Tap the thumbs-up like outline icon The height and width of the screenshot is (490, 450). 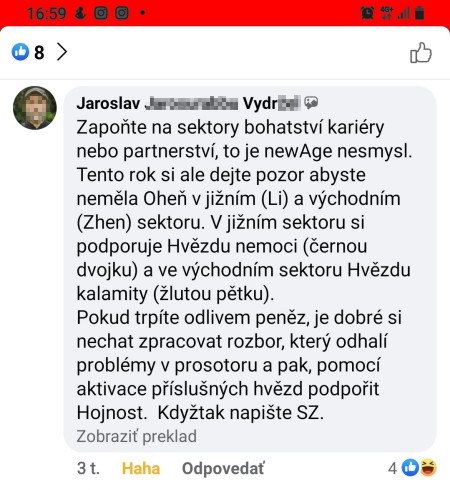pos(421,53)
